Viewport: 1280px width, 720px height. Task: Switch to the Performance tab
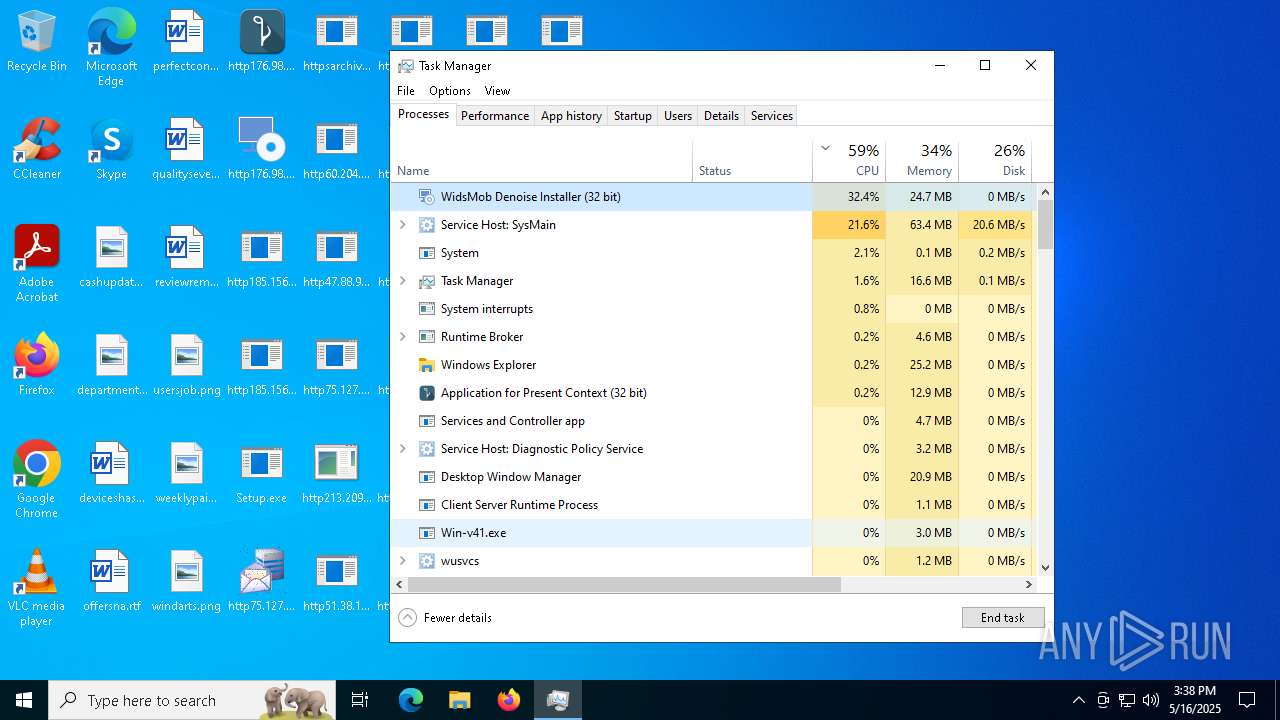495,116
